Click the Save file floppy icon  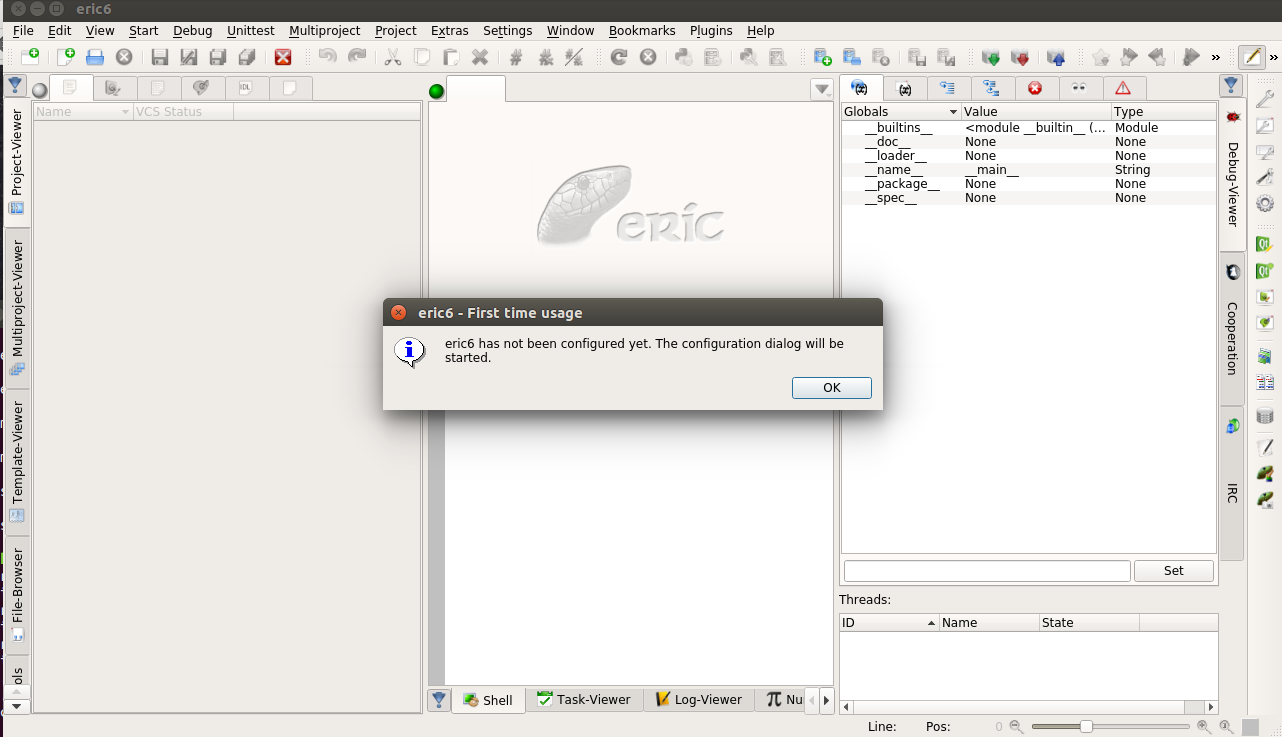(x=160, y=57)
